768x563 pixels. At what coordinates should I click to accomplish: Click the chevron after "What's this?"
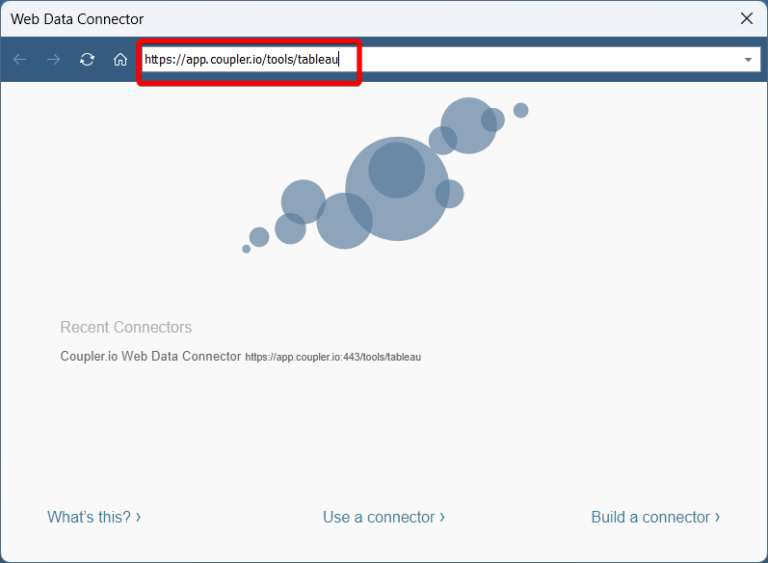[138, 517]
